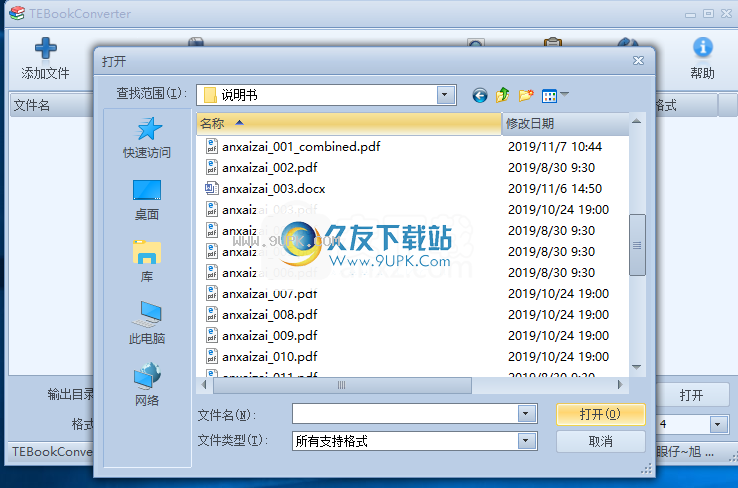The height and width of the screenshot is (488, 738).
Task: Sort by the Modified date column header
Action: (x=565, y=124)
